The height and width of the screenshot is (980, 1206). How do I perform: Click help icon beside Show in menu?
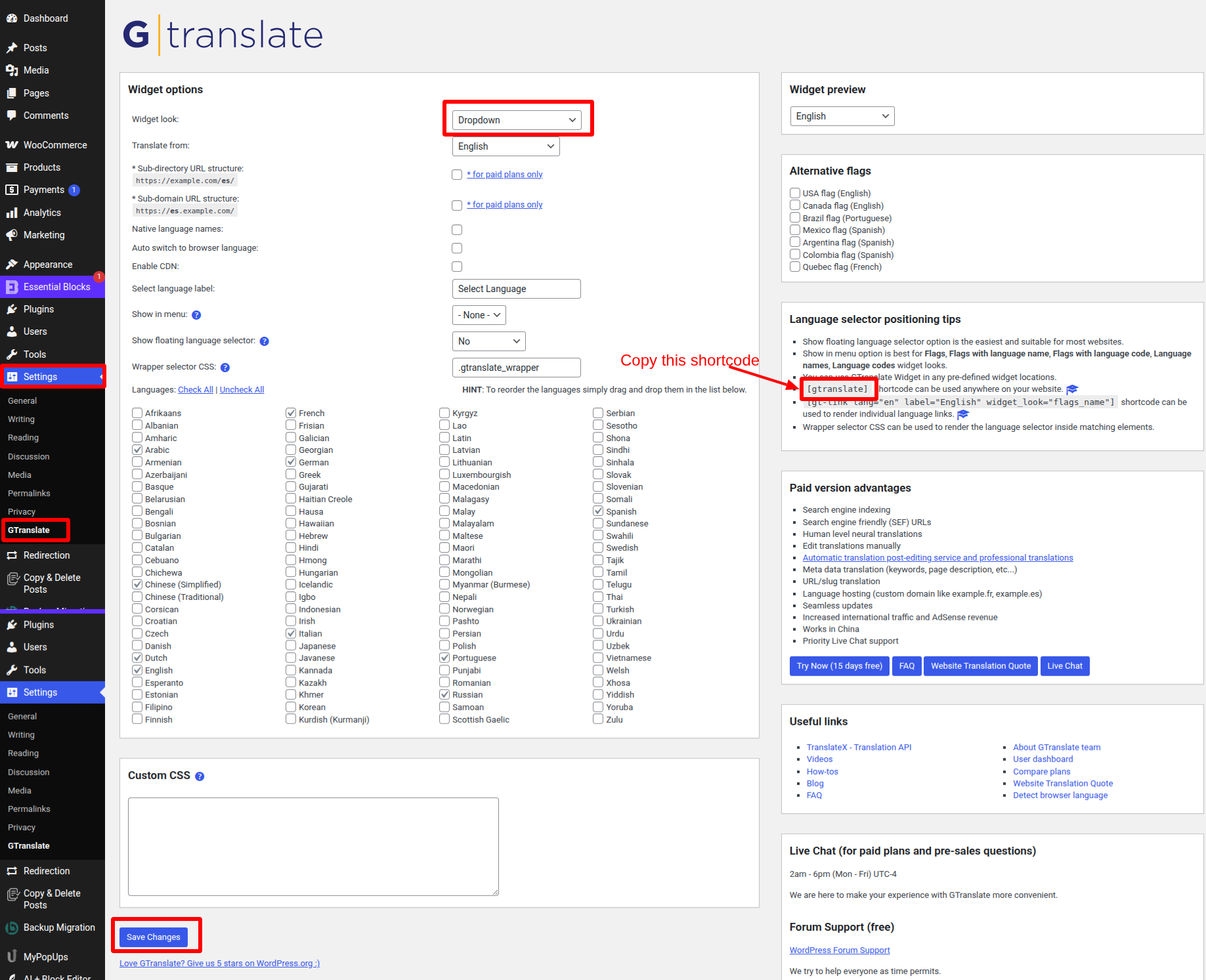pyautogui.click(x=196, y=315)
